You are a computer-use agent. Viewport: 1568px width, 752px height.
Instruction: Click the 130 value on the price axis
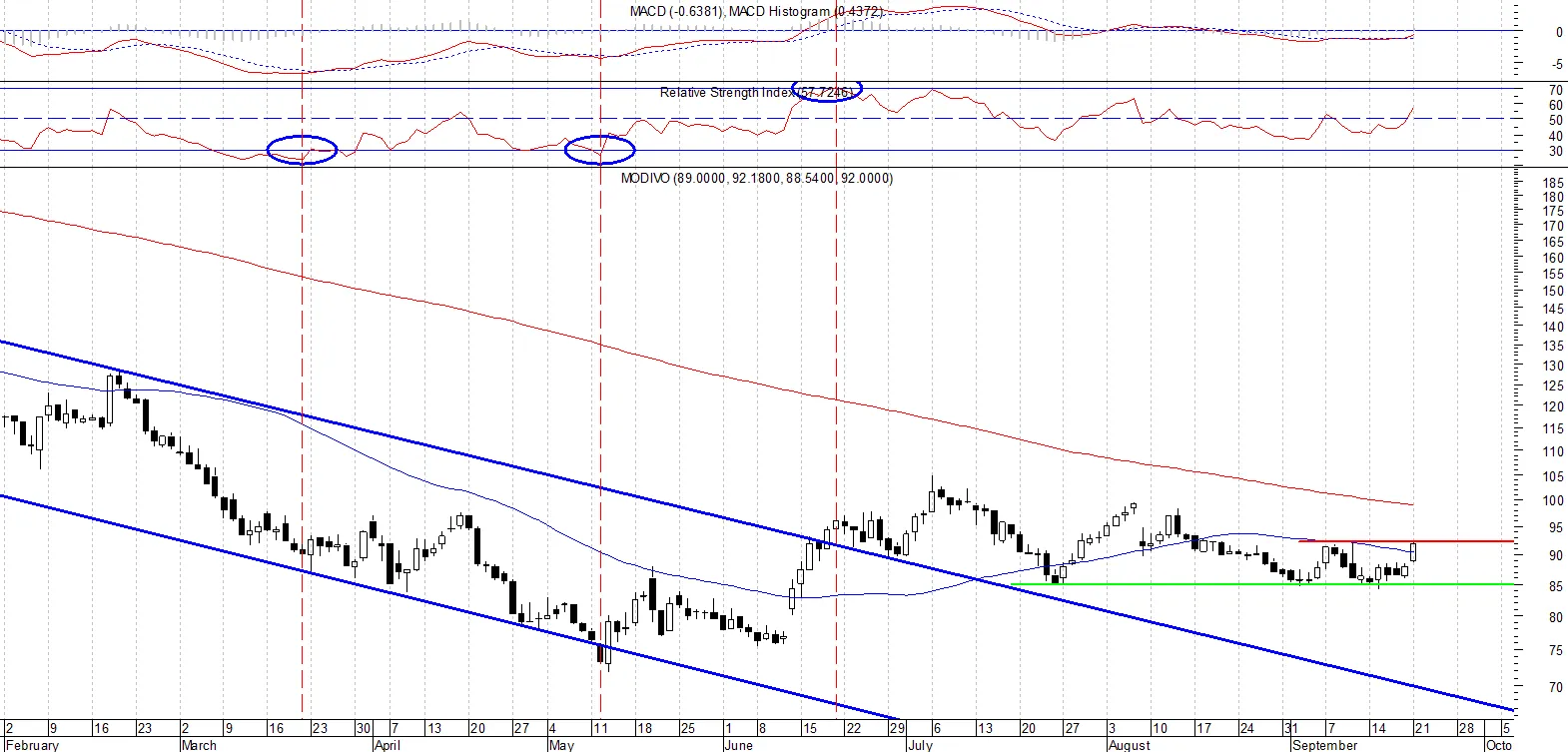click(x=1553, y=366)
